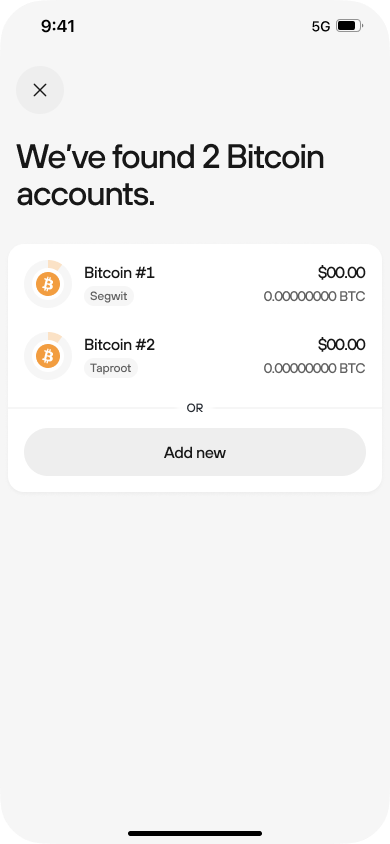The height and width of the screenshot is (844, 390).
Task: Select the Bitcoin #1 account name
Action: click(x=119, y=273)
